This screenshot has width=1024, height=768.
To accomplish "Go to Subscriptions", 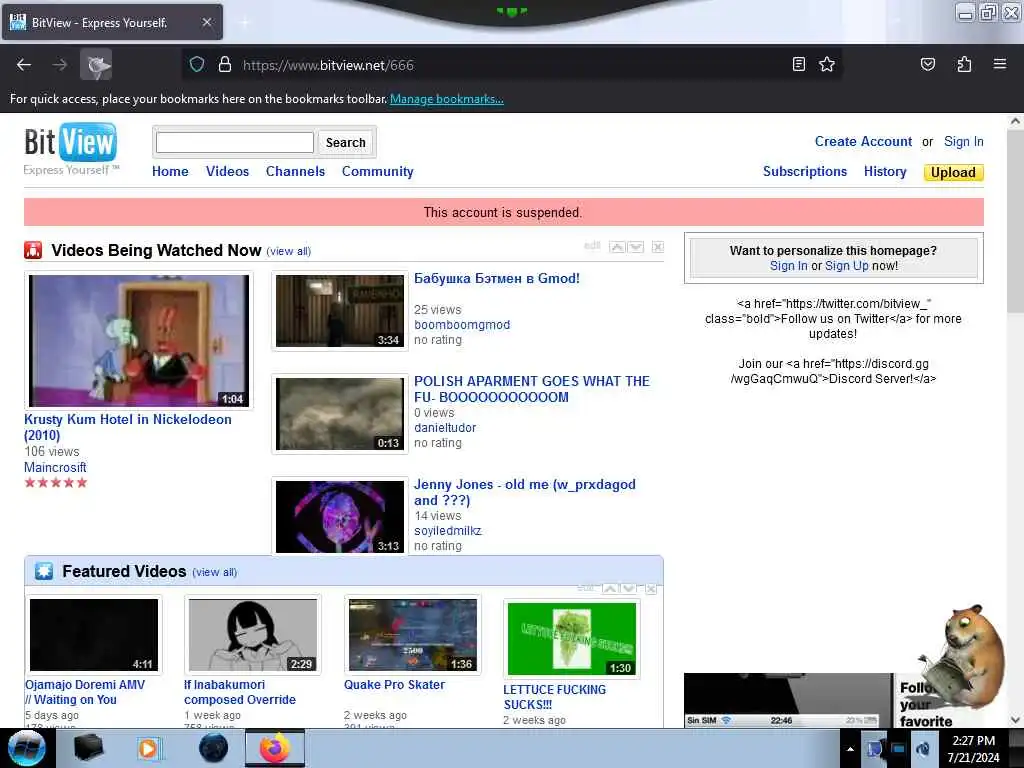I will (805, 171).
